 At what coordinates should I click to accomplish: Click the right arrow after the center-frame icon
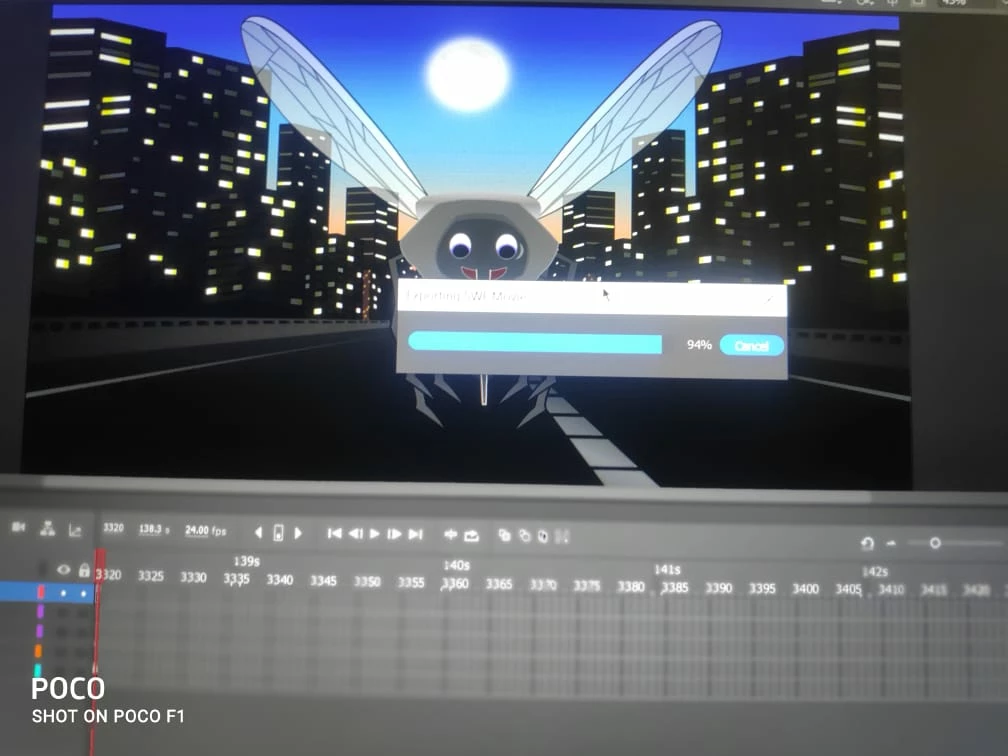pyautogui.click(x=298, y=533)
